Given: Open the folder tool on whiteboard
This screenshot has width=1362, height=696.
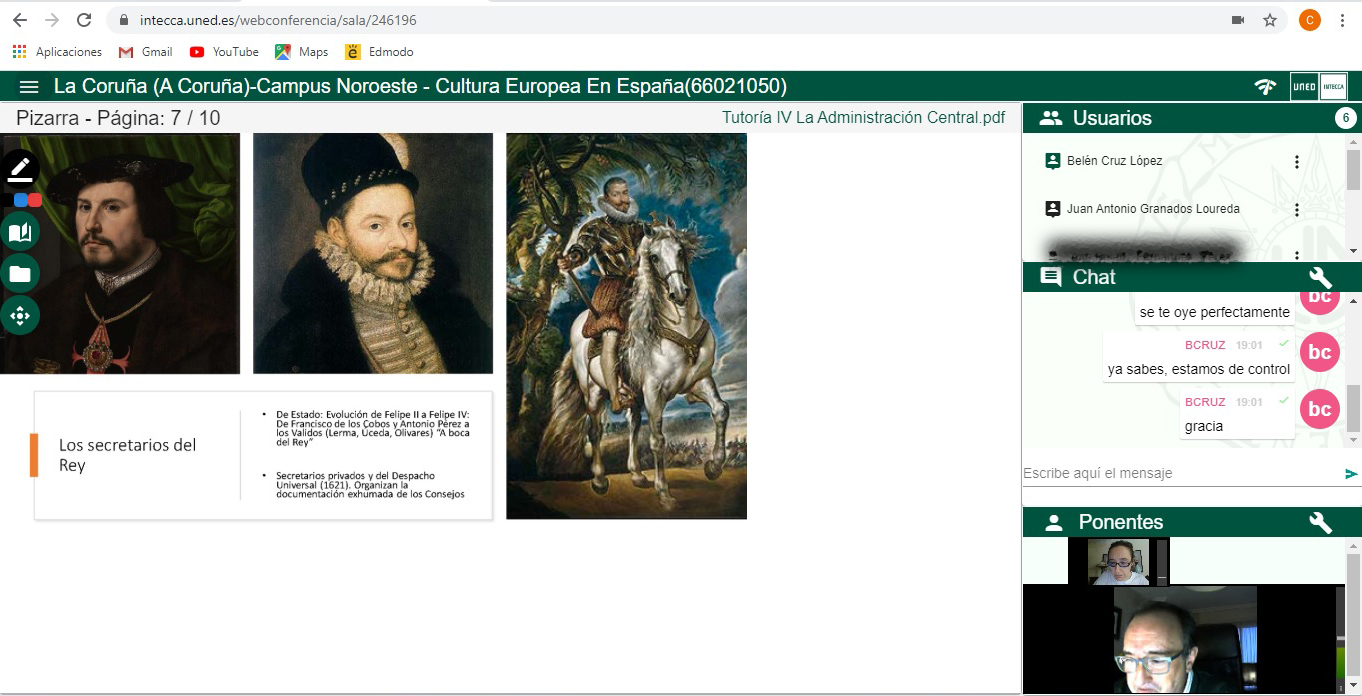Looking at the screenshot, I should tap(20, 274).
